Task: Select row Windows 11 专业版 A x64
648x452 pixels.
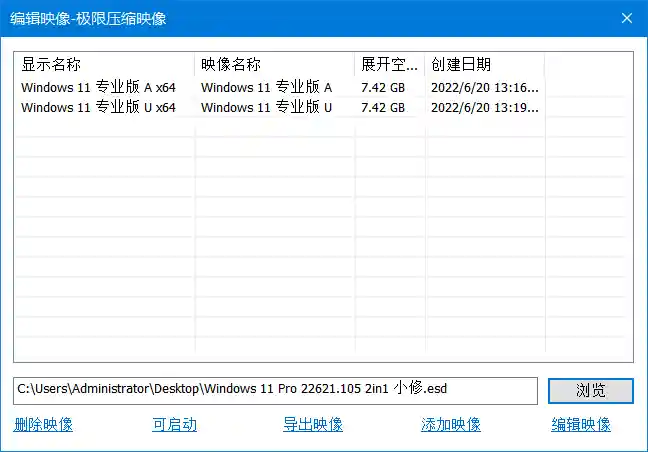Action: click(x=98, y=87)
